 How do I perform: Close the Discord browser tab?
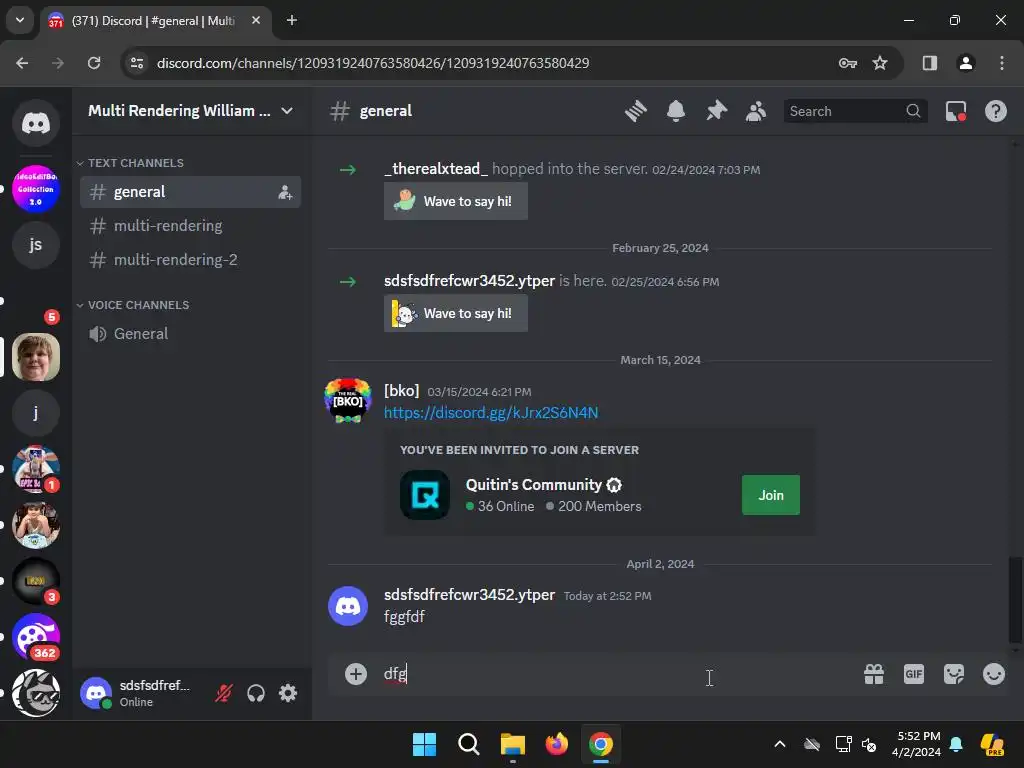256,21
